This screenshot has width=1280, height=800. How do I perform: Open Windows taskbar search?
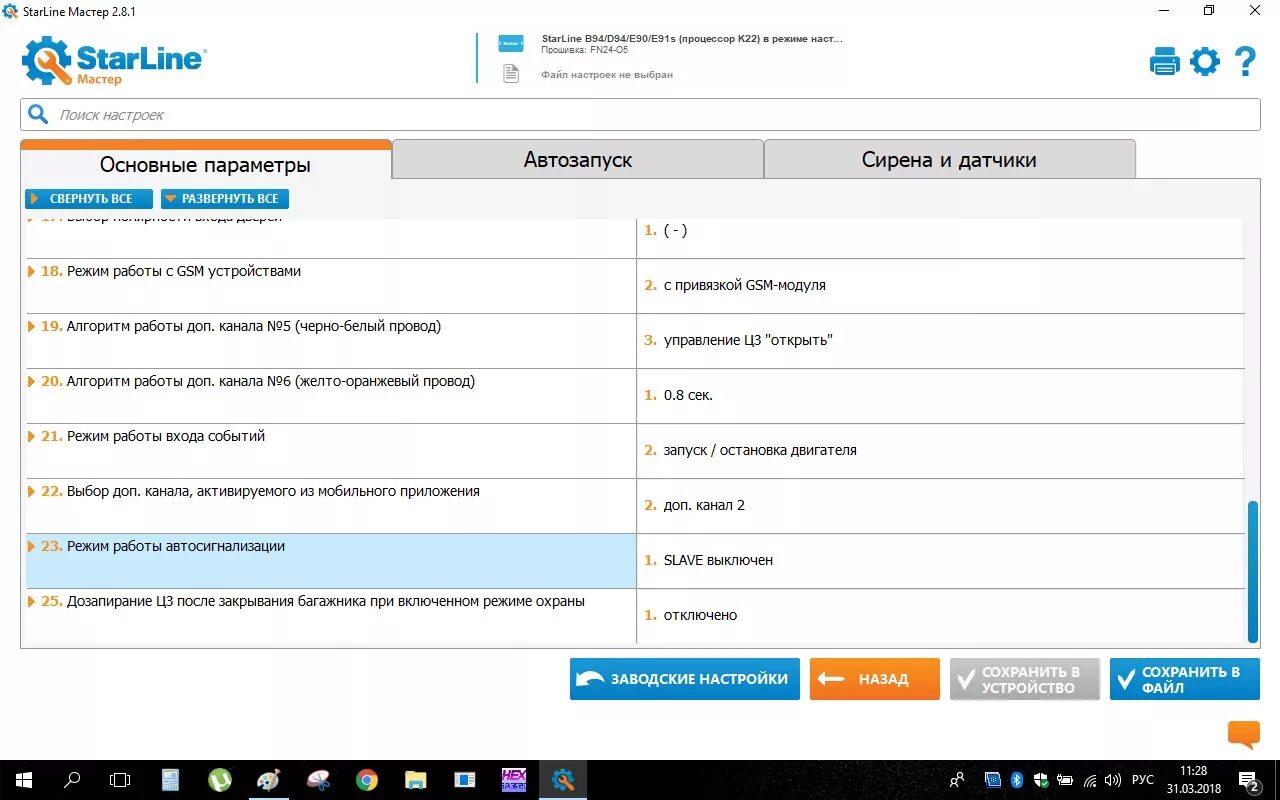click(x=72, y=780)
